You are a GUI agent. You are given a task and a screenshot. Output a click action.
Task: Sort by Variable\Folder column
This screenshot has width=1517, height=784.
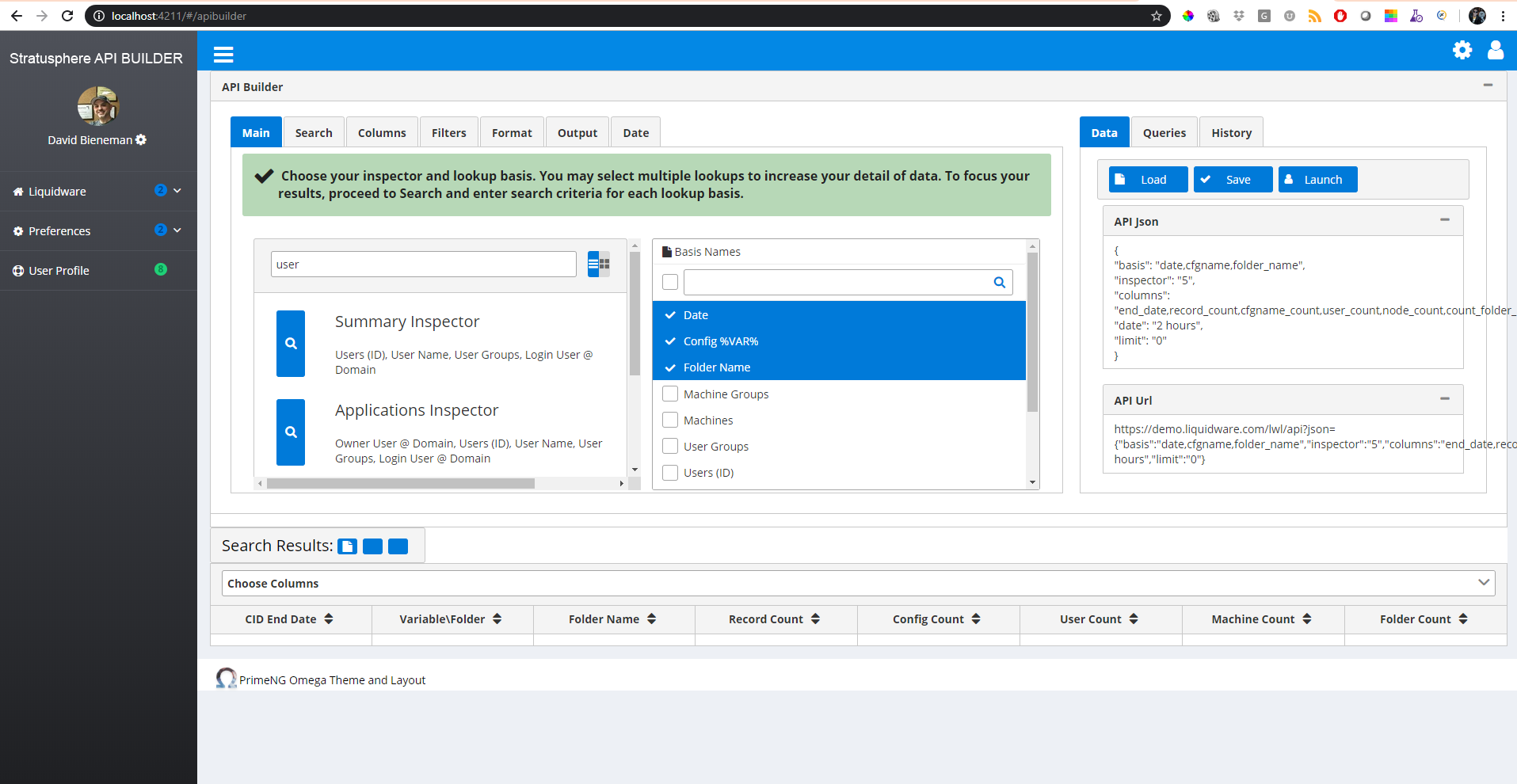click(x=497, y=619)
